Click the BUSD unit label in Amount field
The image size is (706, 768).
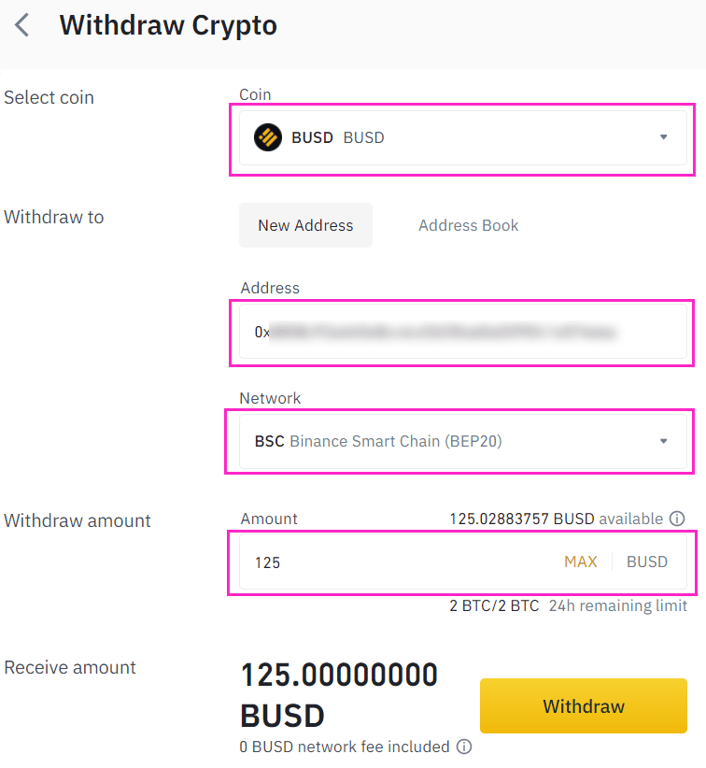click(x=647, y=562)
